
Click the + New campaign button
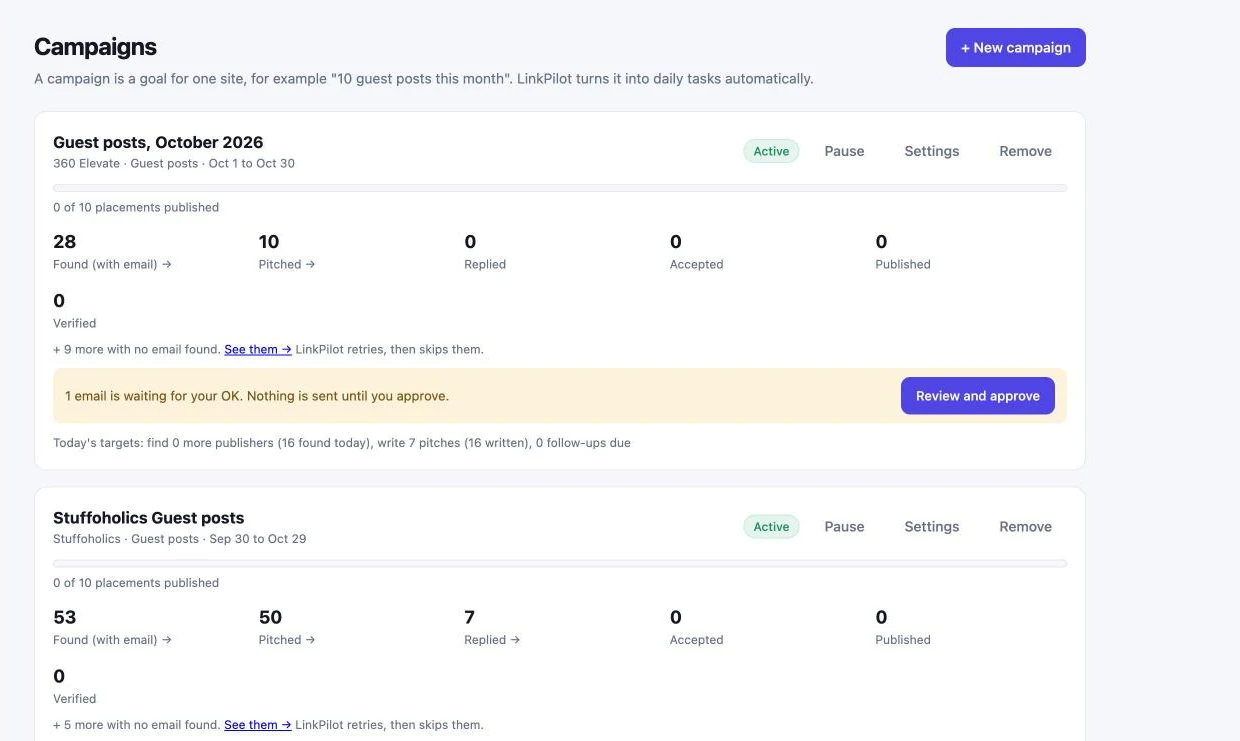(1015, 47)
